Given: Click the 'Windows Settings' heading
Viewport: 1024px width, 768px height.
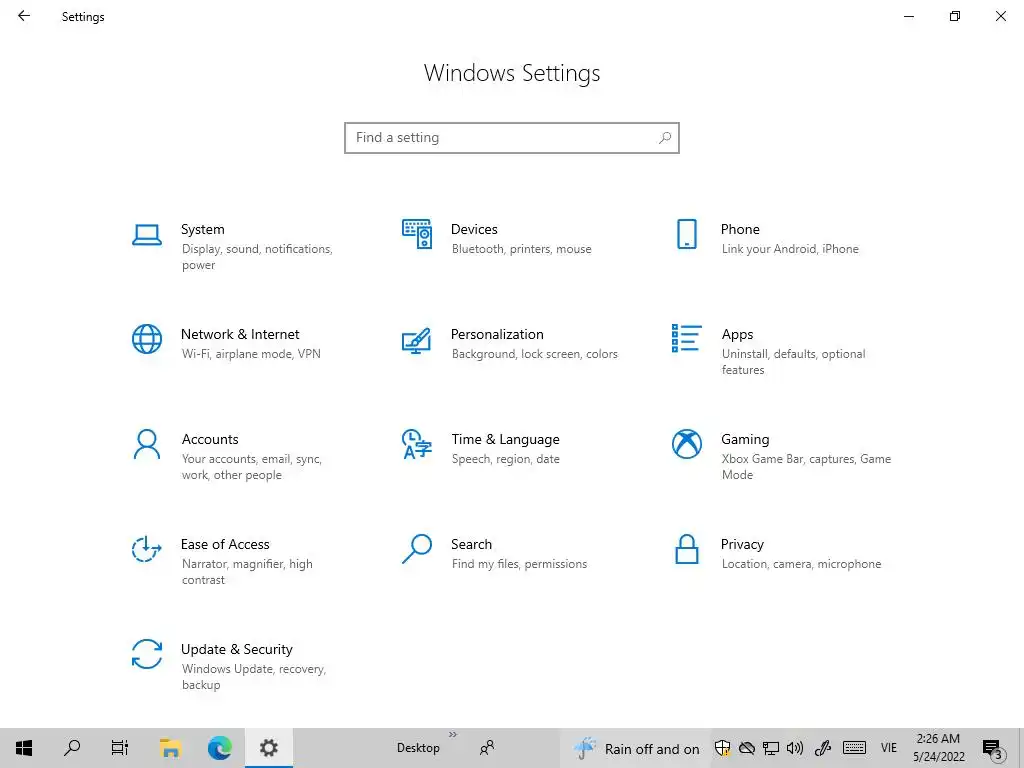Looking at the screenshot, I should click(512, 73).
